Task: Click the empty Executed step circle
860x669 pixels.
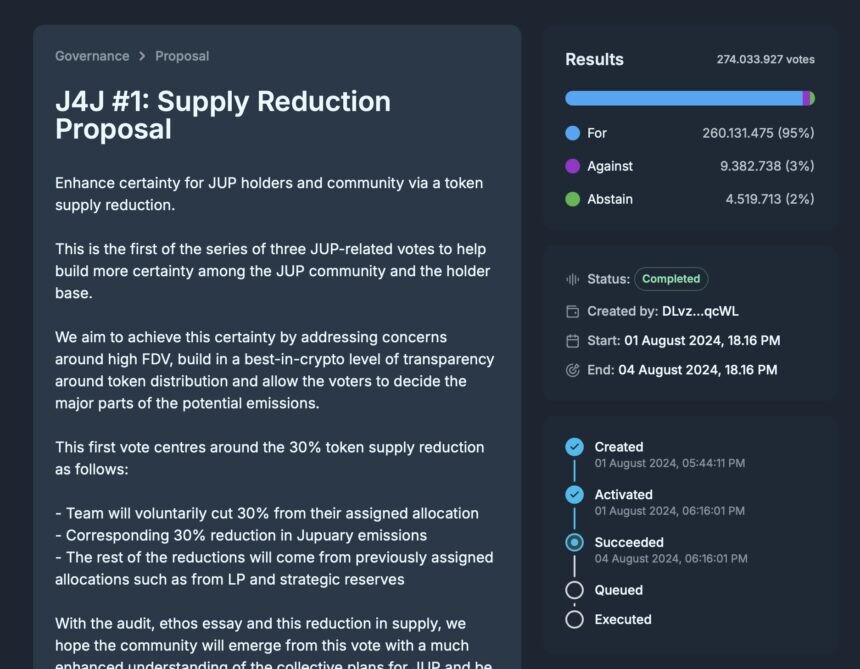Action: tap(574, 619)
